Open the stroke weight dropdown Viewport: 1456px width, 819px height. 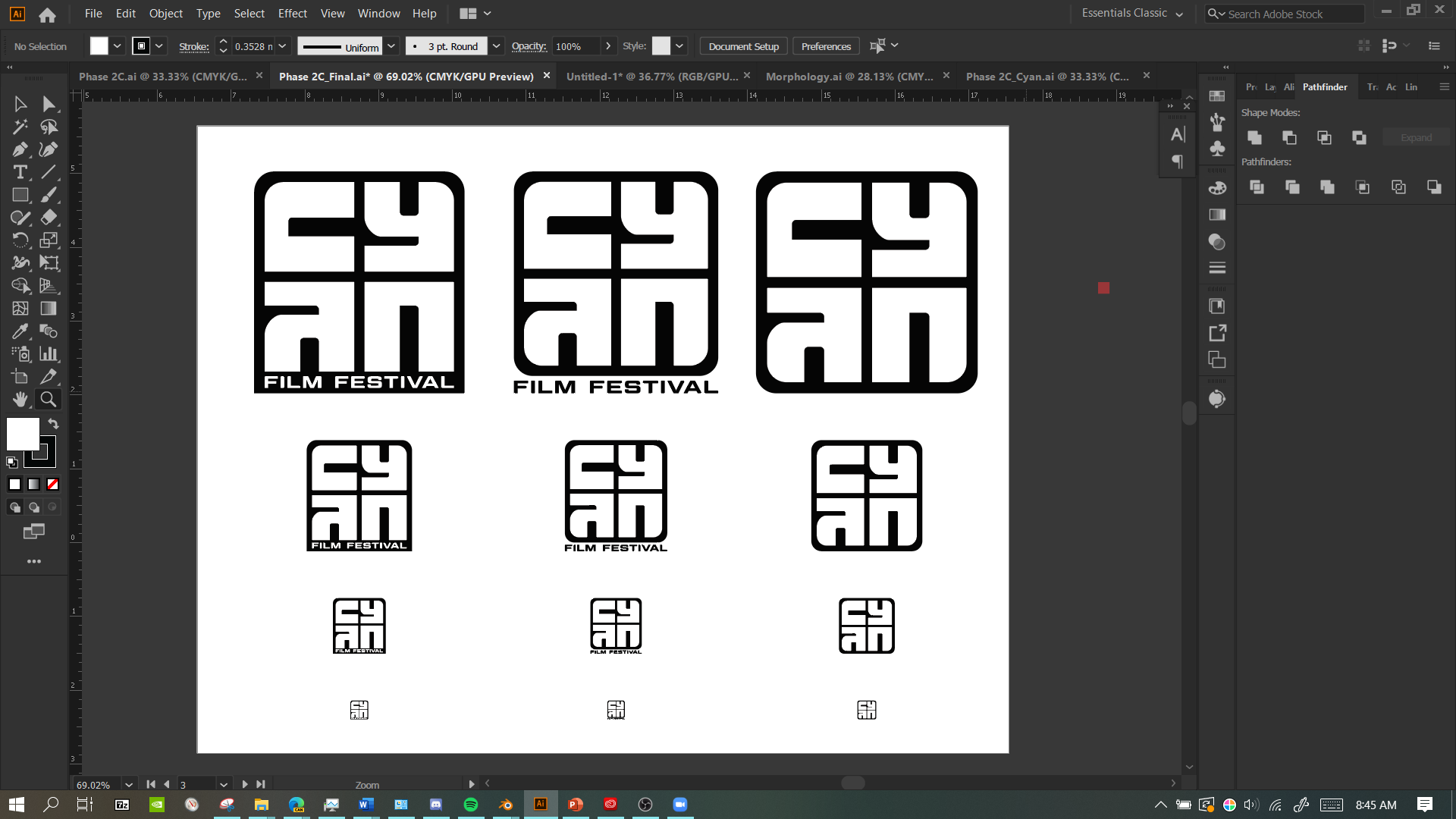(282, 46)
